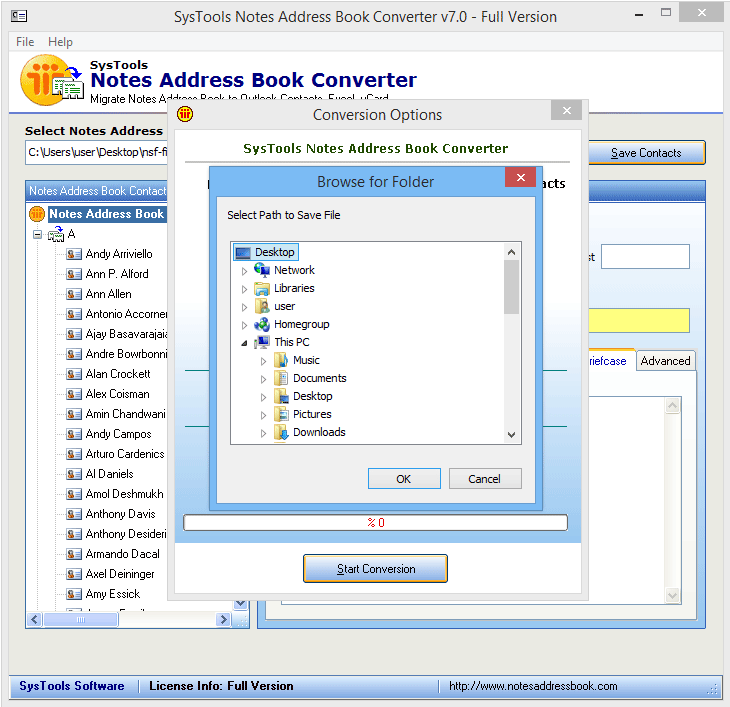The width and height of the screenshot is (730, 707).
Task: Click OK in Browse for Folder
Action: point(404,479)
